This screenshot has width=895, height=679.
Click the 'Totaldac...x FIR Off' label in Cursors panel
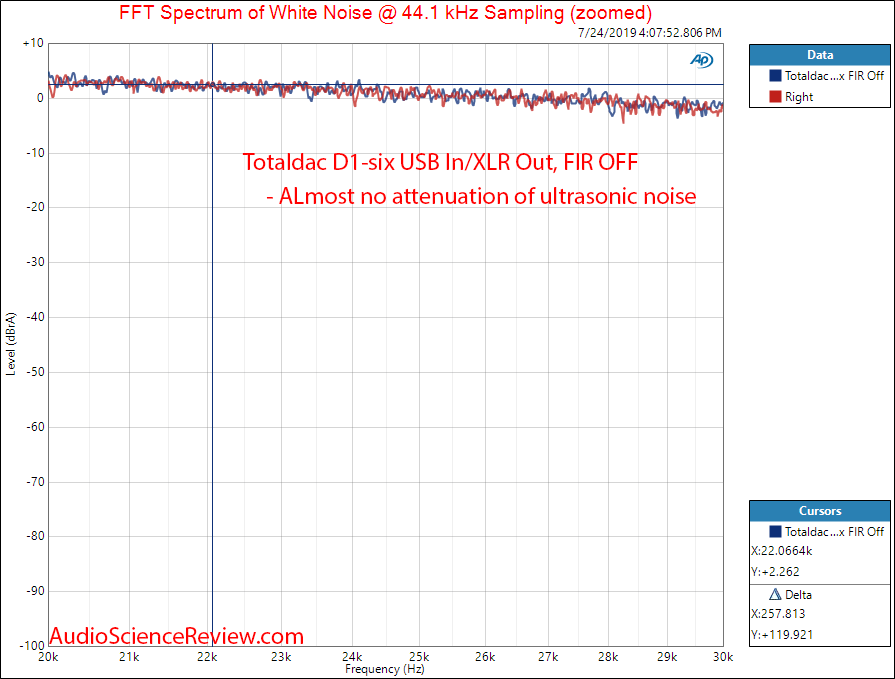pos(834,531)
